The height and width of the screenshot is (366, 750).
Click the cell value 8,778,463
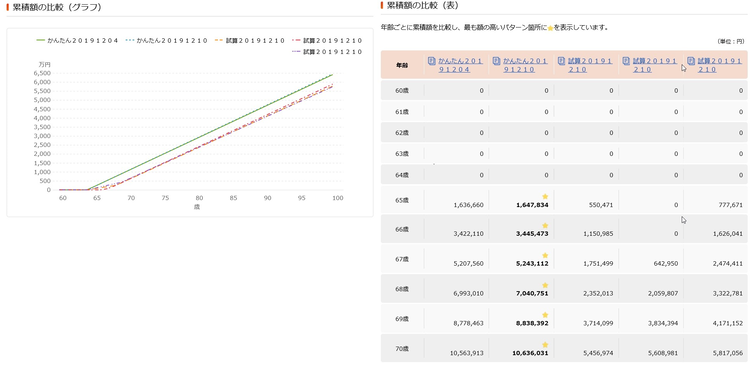468,323
